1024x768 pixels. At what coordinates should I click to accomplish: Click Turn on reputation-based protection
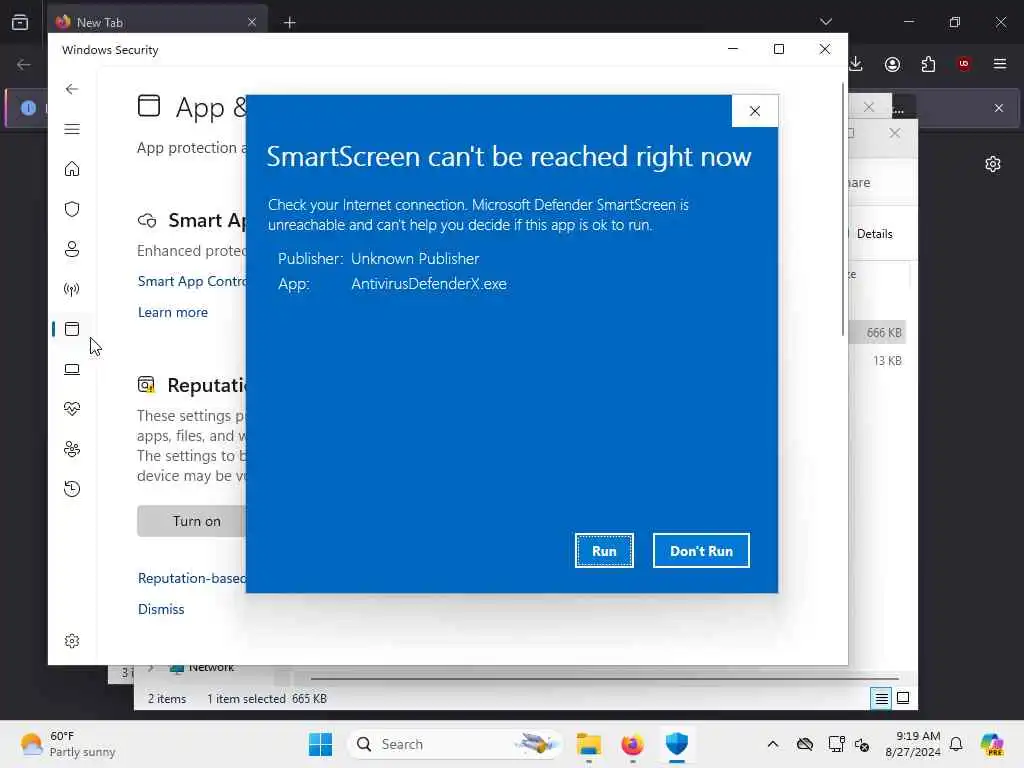tap(191, 521)
